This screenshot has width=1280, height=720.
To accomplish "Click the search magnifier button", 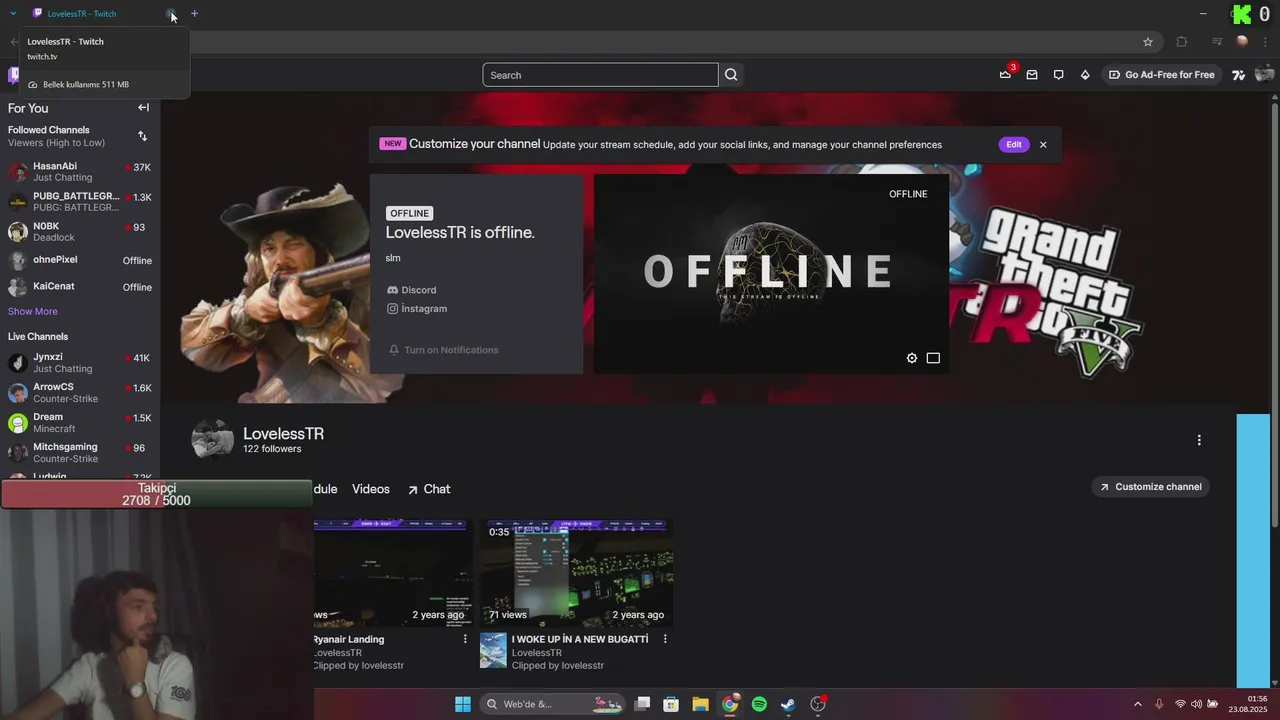I will click(x=731, y=75).
